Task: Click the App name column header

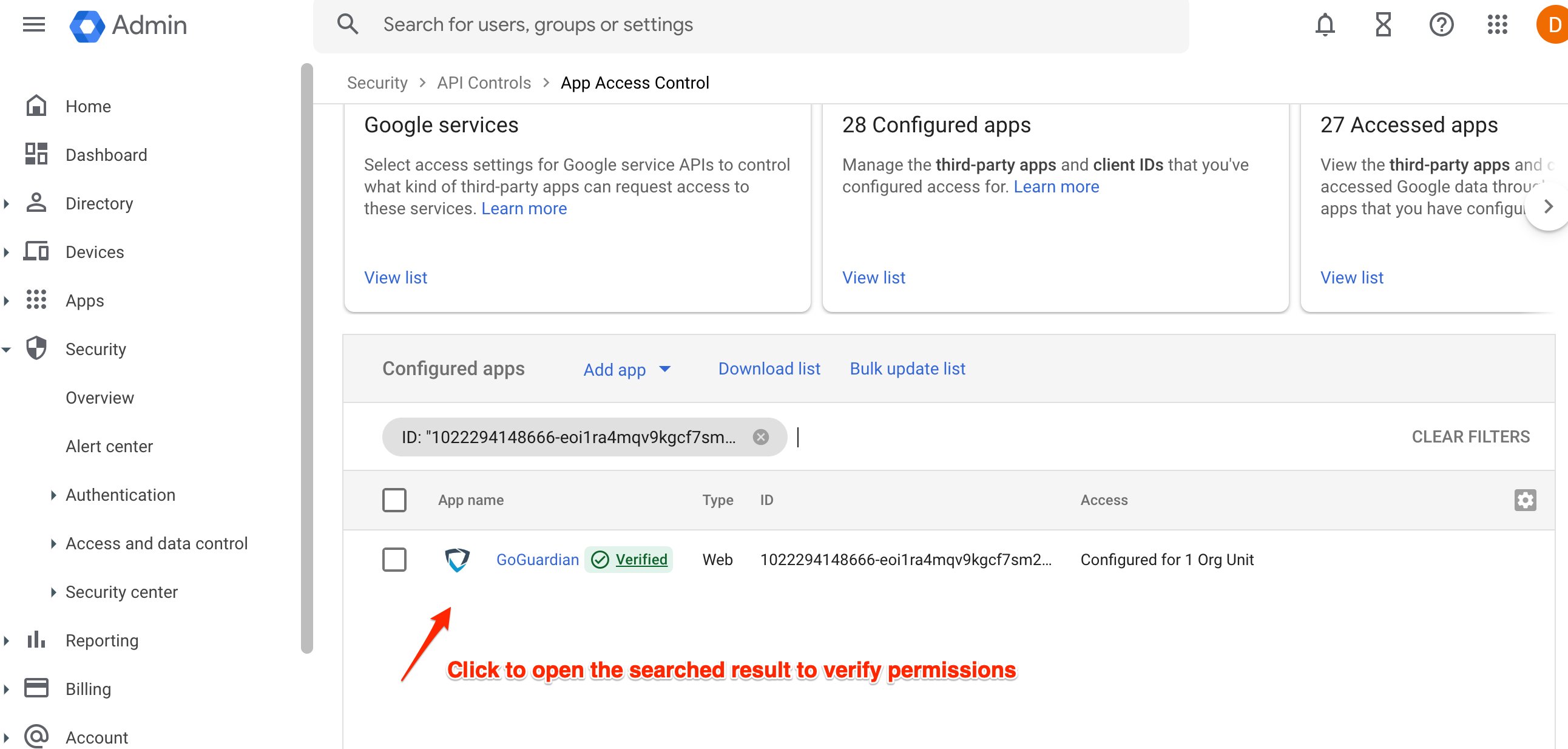Action: pyautogui.click(x=470, y=500)
